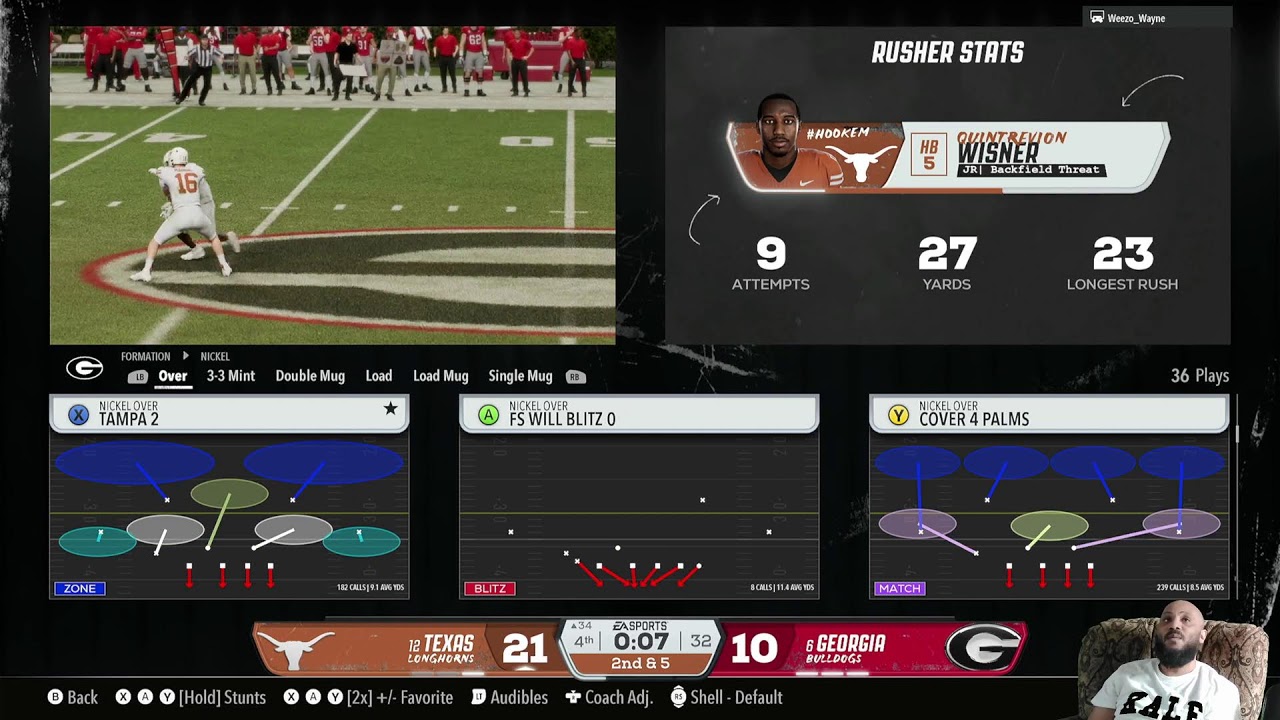
Task: Switch to the Load Mug tab
Action: [x=441, y=376]
